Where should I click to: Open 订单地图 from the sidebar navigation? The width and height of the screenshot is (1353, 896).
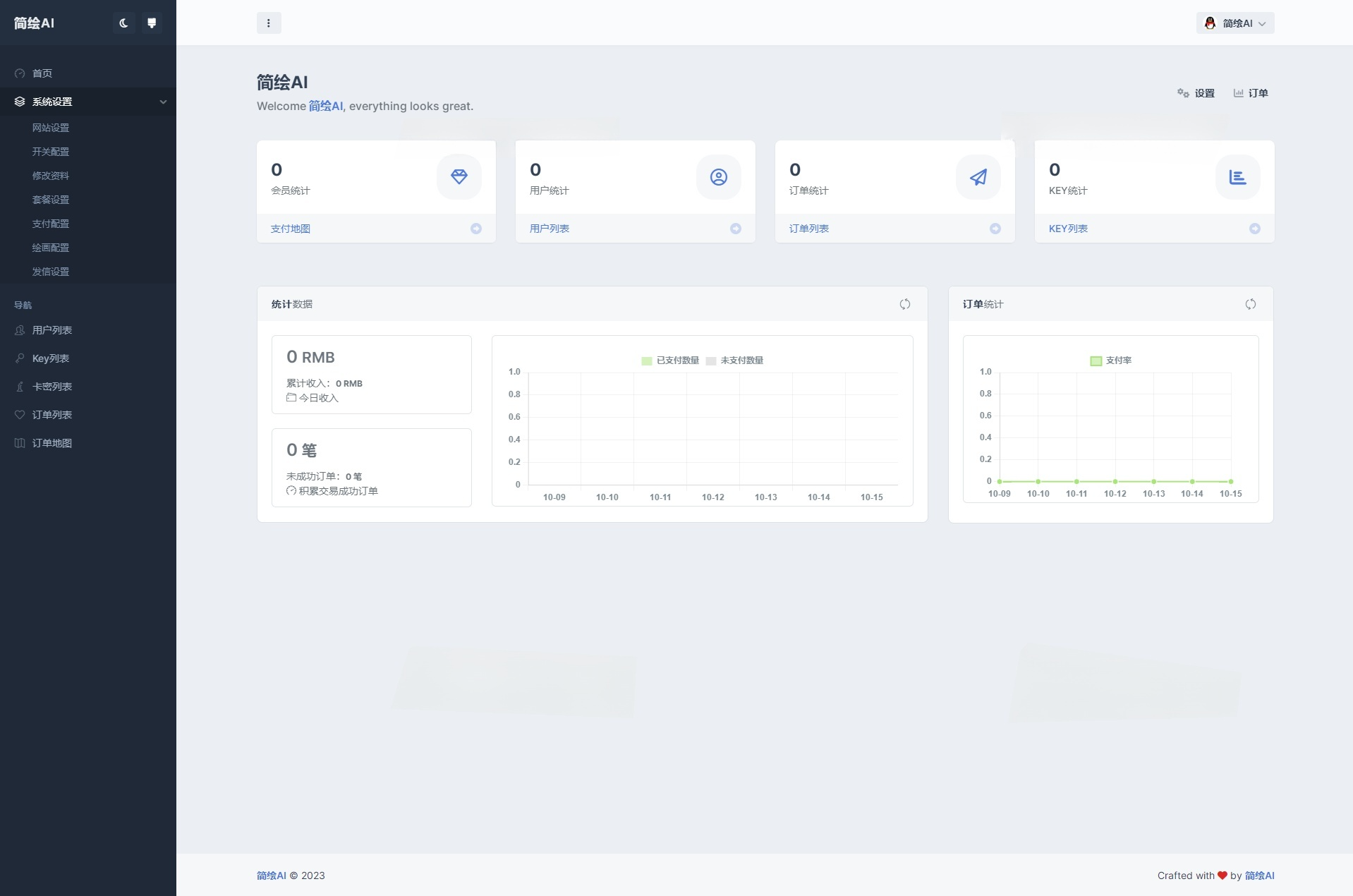coord(53,443)
